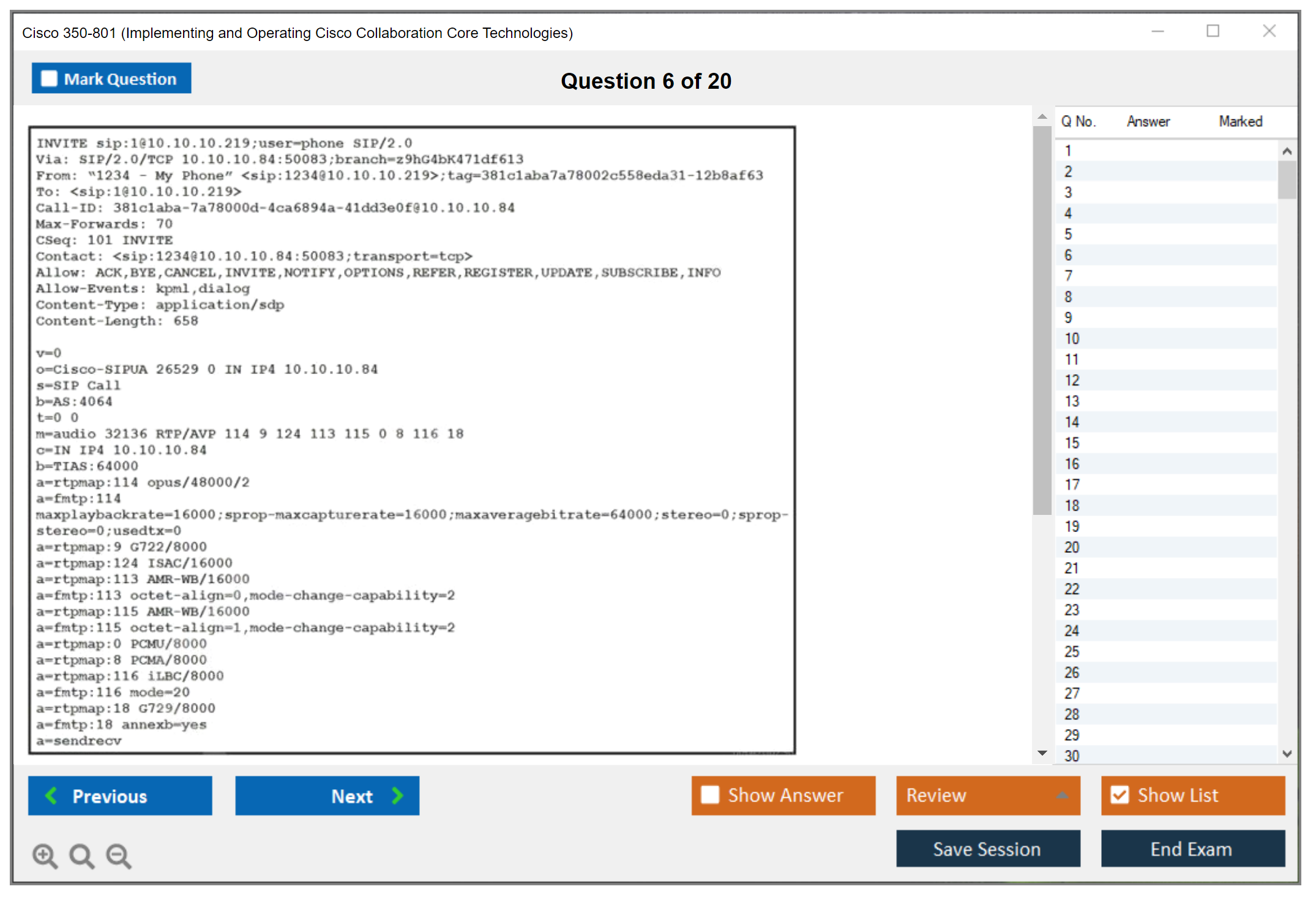Click the Save Session button

coord(987,849)
